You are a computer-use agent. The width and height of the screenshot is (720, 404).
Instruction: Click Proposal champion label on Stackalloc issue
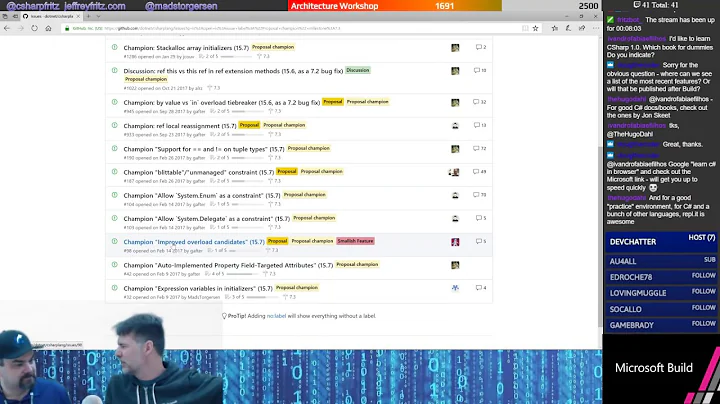point(273,47)
